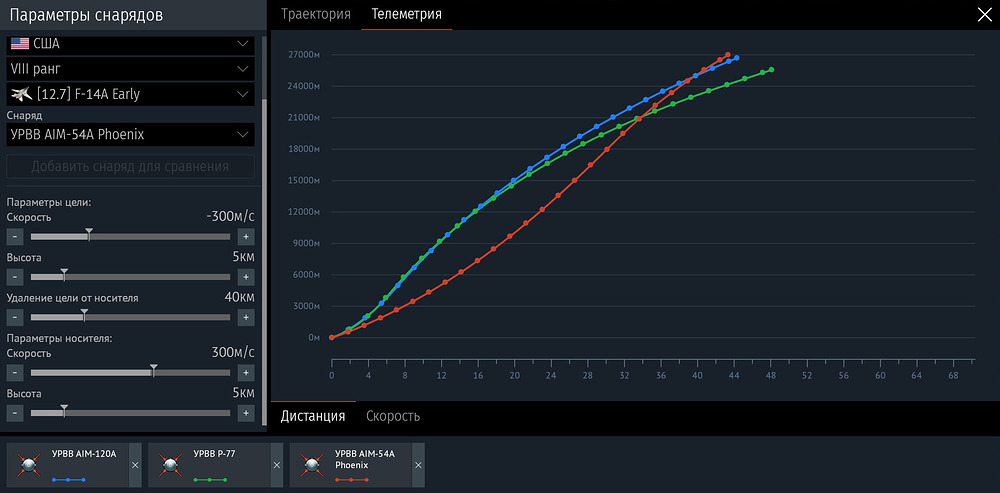Switch to the Траектория tab

click(316, 14)
